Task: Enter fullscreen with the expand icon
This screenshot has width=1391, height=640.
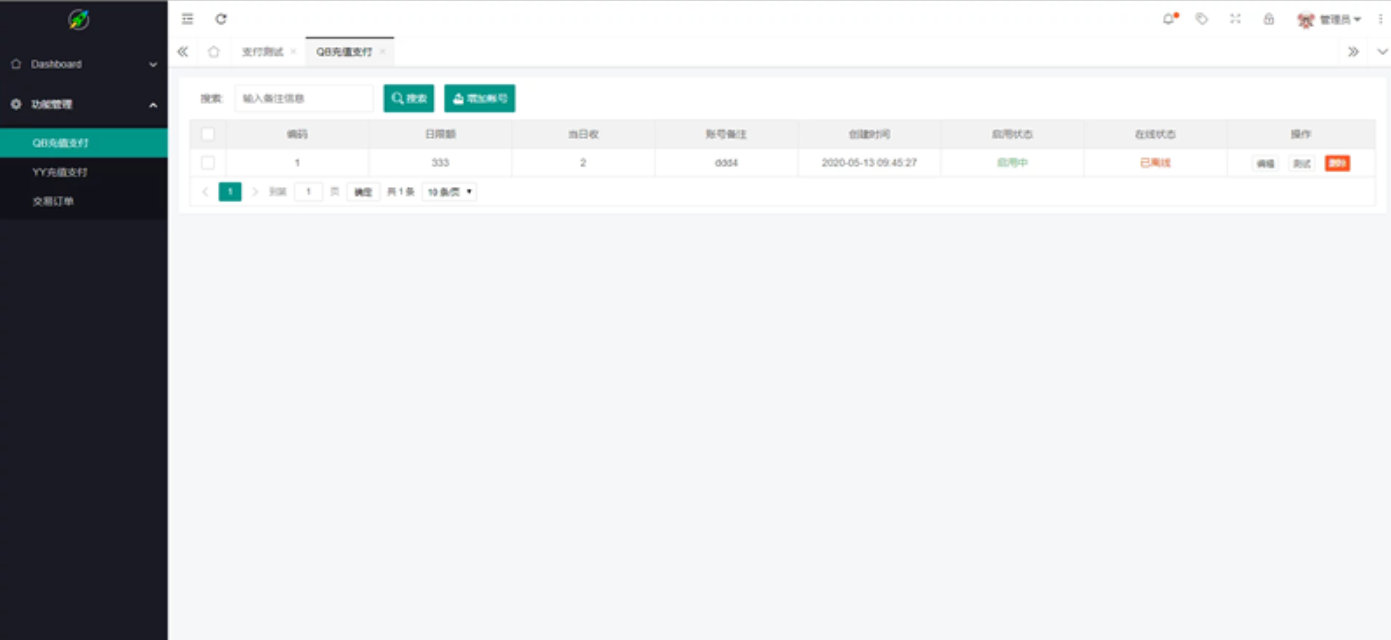Action: pyautogui.click(x=1235, y=19)
